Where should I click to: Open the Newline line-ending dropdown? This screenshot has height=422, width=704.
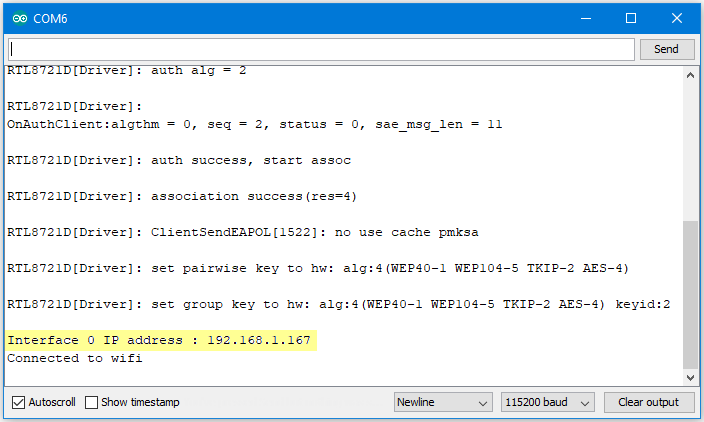(x=443, y=402)
